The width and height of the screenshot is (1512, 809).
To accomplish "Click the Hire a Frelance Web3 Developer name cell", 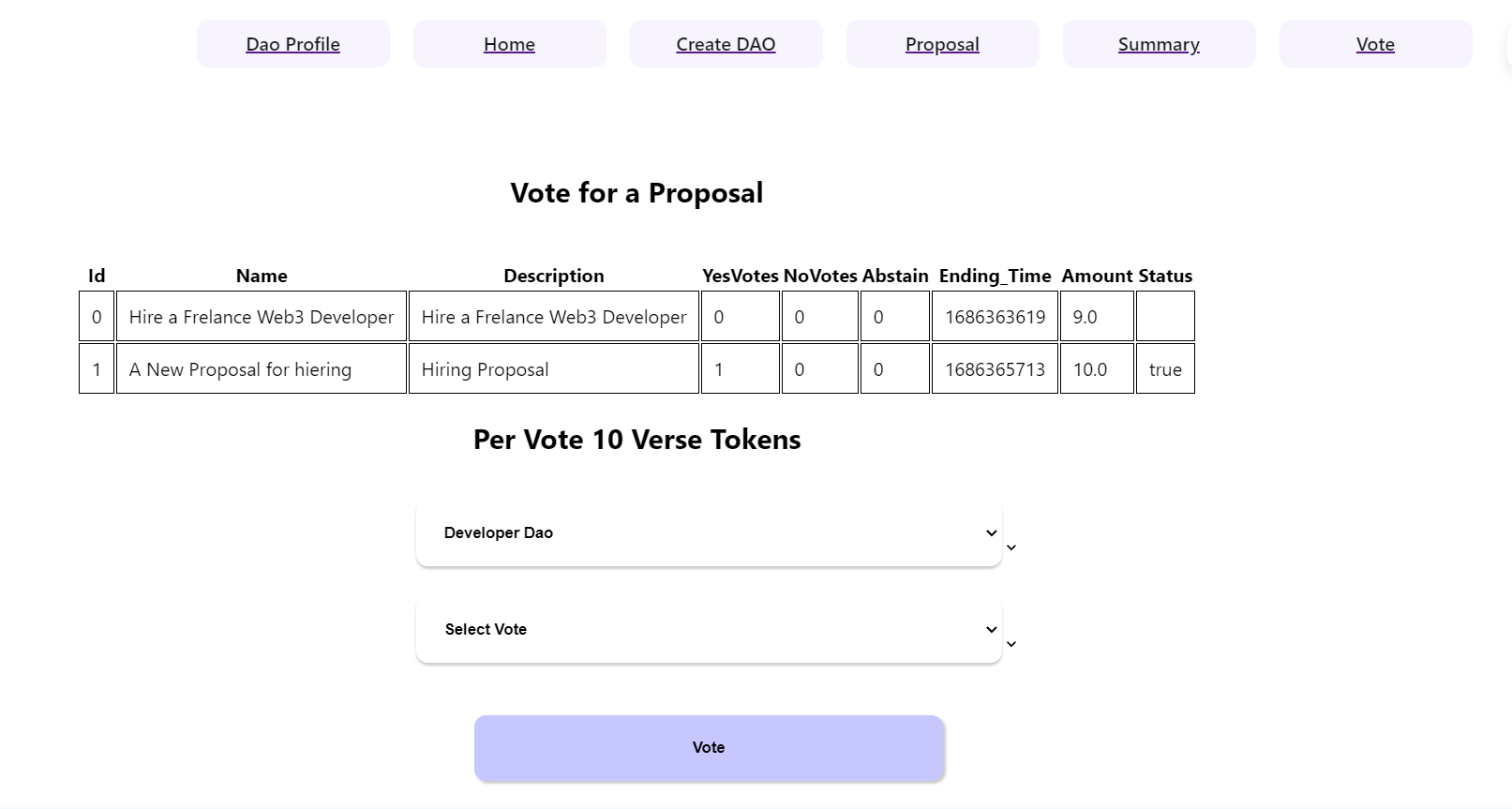I will [262, 317].
